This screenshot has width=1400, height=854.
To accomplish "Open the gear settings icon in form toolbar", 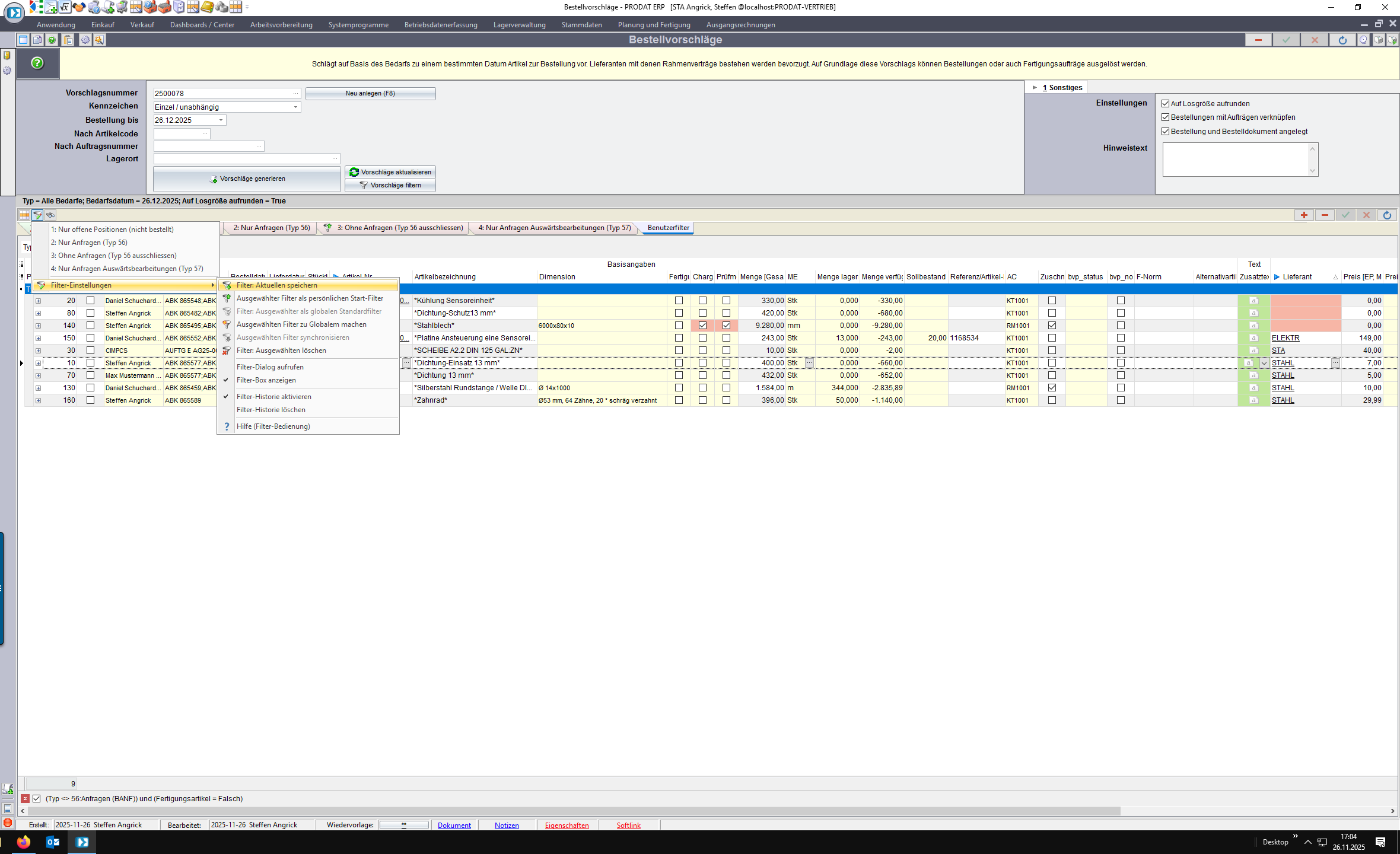I will click(85, 40).
